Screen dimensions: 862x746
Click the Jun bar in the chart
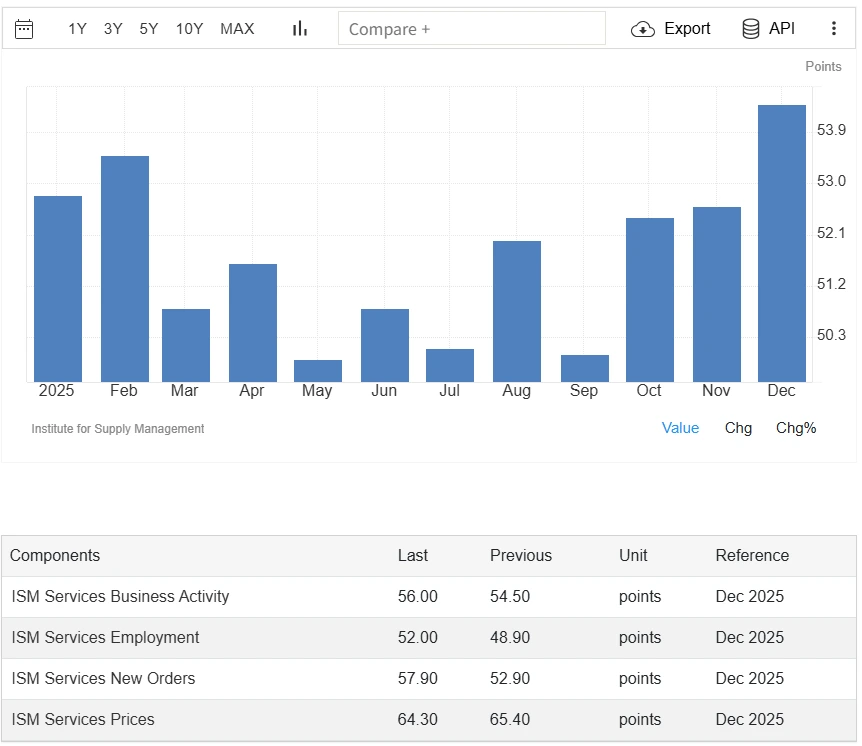point(385,345)
